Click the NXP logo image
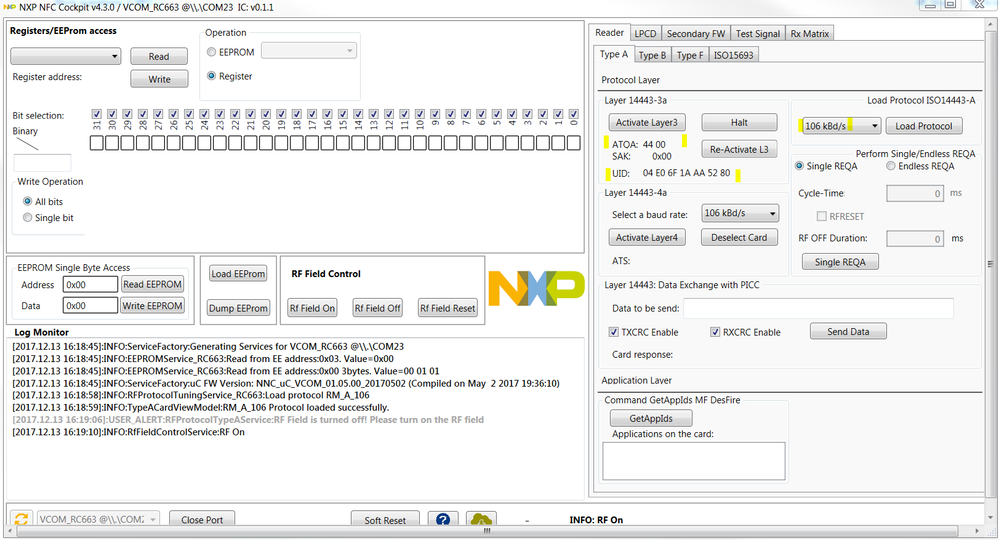This screenshot has width=999, height=540. 536,288
